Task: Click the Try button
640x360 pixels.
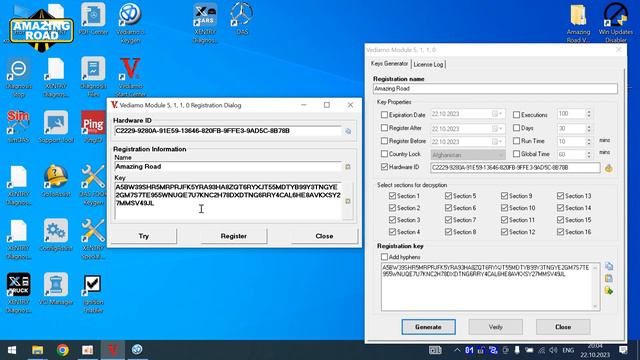Action: pos(144,236)
